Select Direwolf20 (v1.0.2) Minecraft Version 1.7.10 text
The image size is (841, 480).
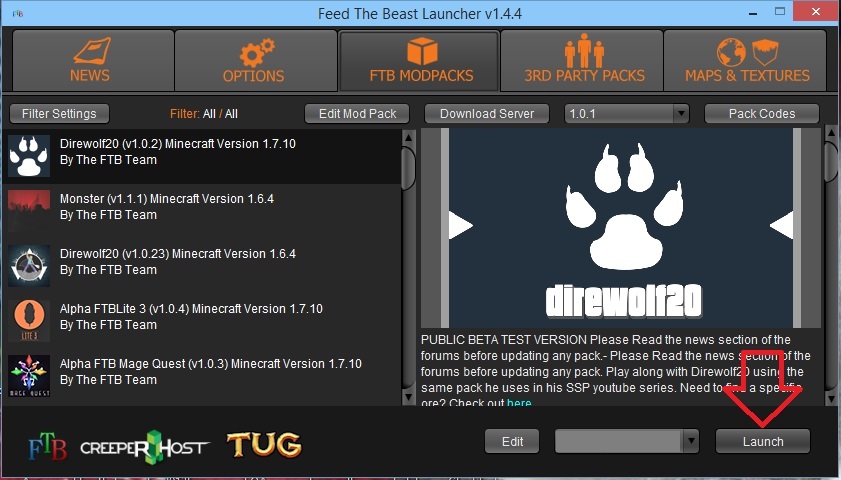click(178, 144)
